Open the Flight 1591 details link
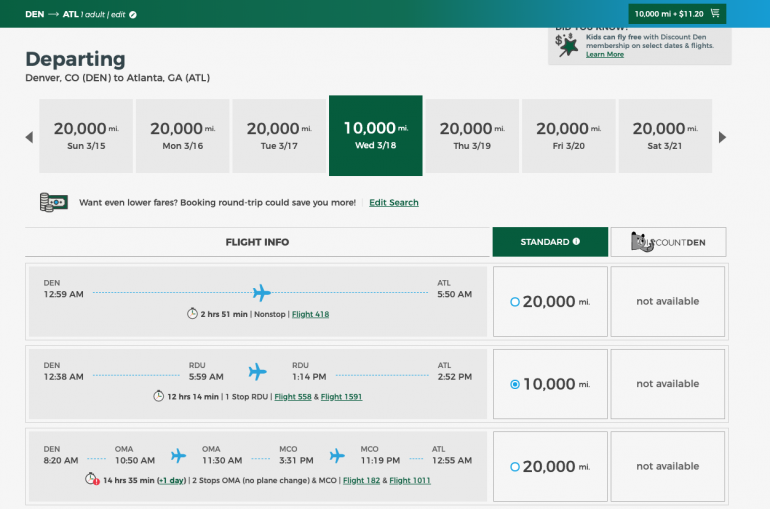This screenshot has width=770, height=509. (340, 397)
